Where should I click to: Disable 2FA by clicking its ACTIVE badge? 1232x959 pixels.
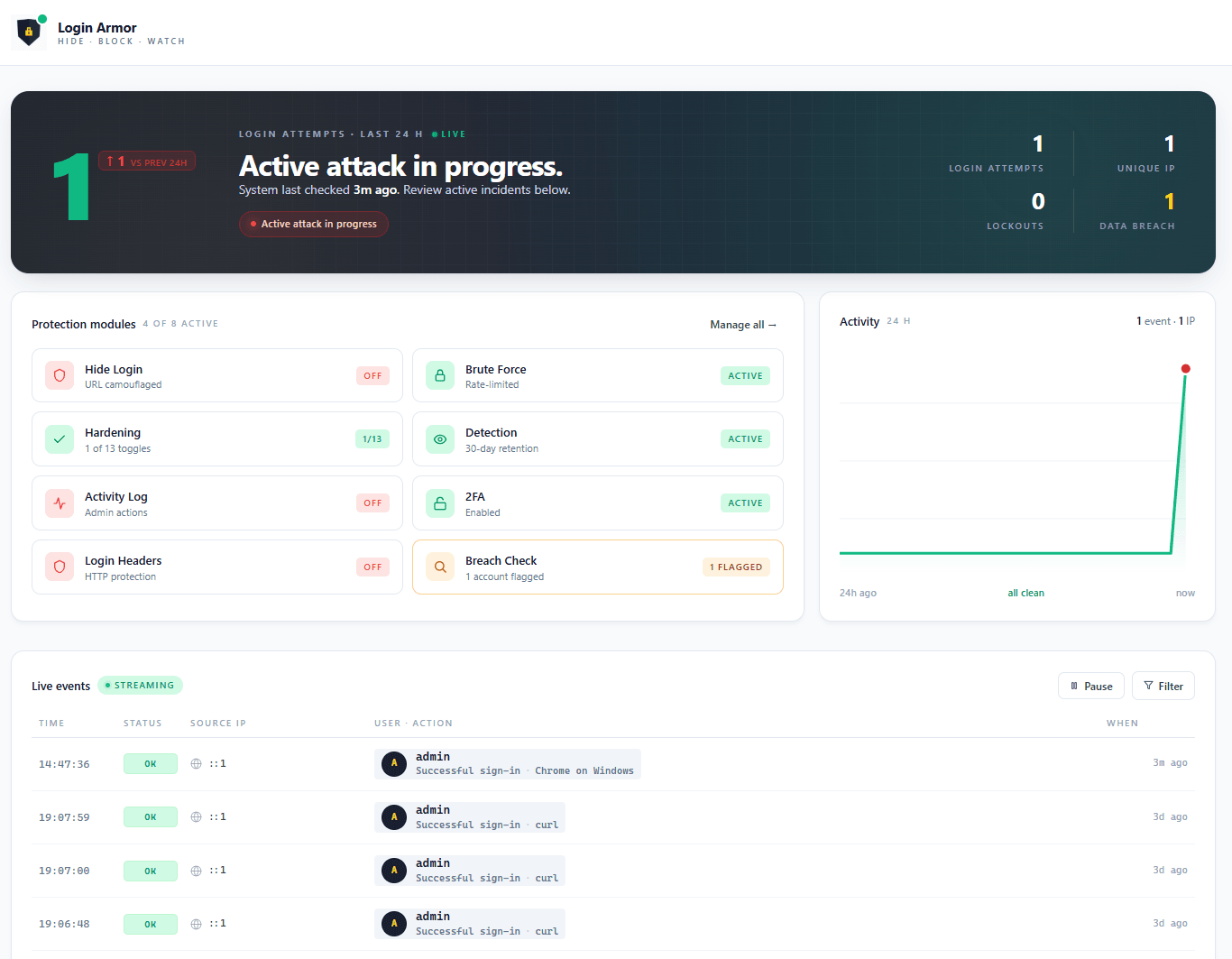[x=745, y=503]
